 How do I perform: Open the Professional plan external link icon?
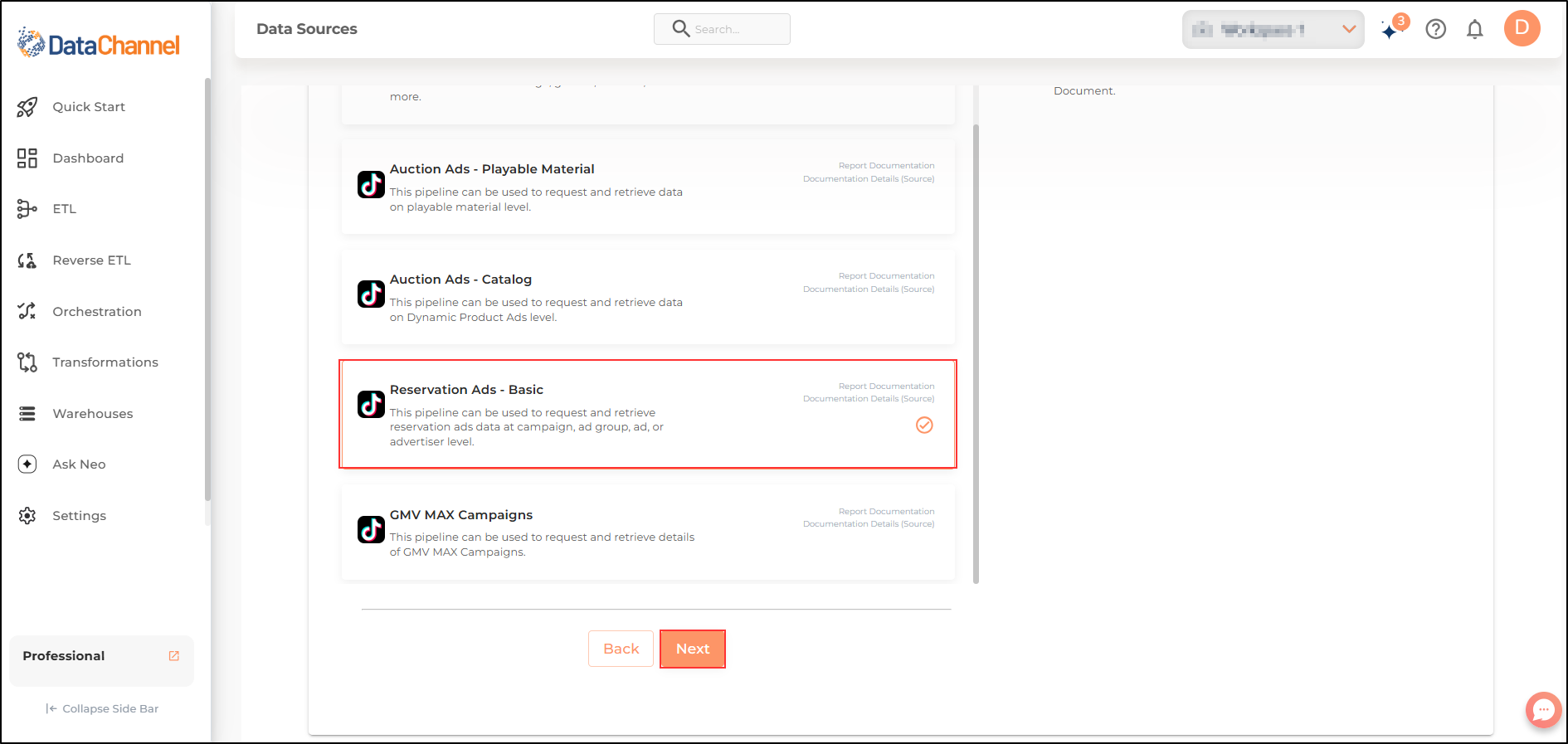coord(174,656)
